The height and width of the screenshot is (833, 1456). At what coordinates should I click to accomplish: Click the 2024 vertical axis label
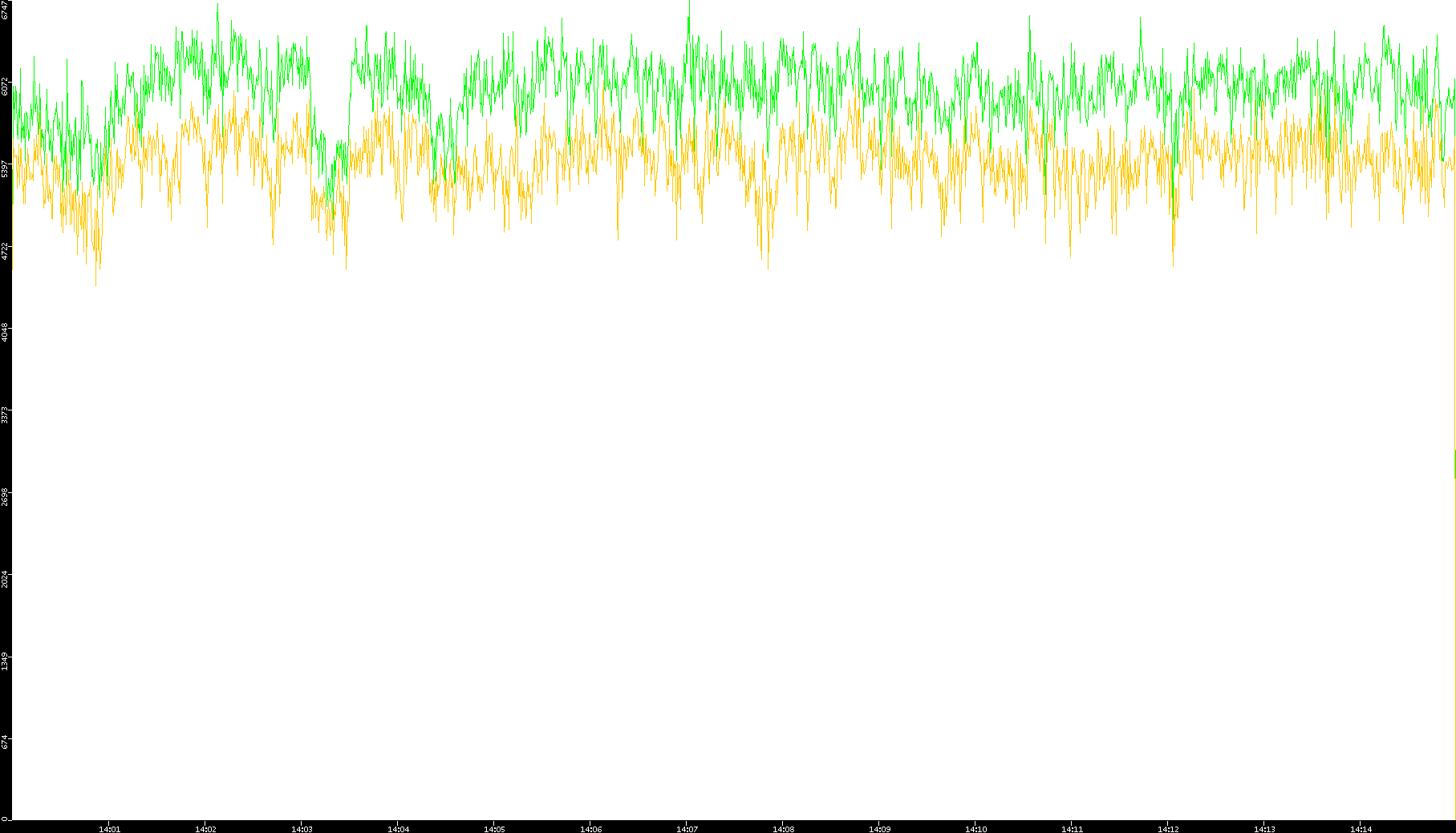[6, 579]
